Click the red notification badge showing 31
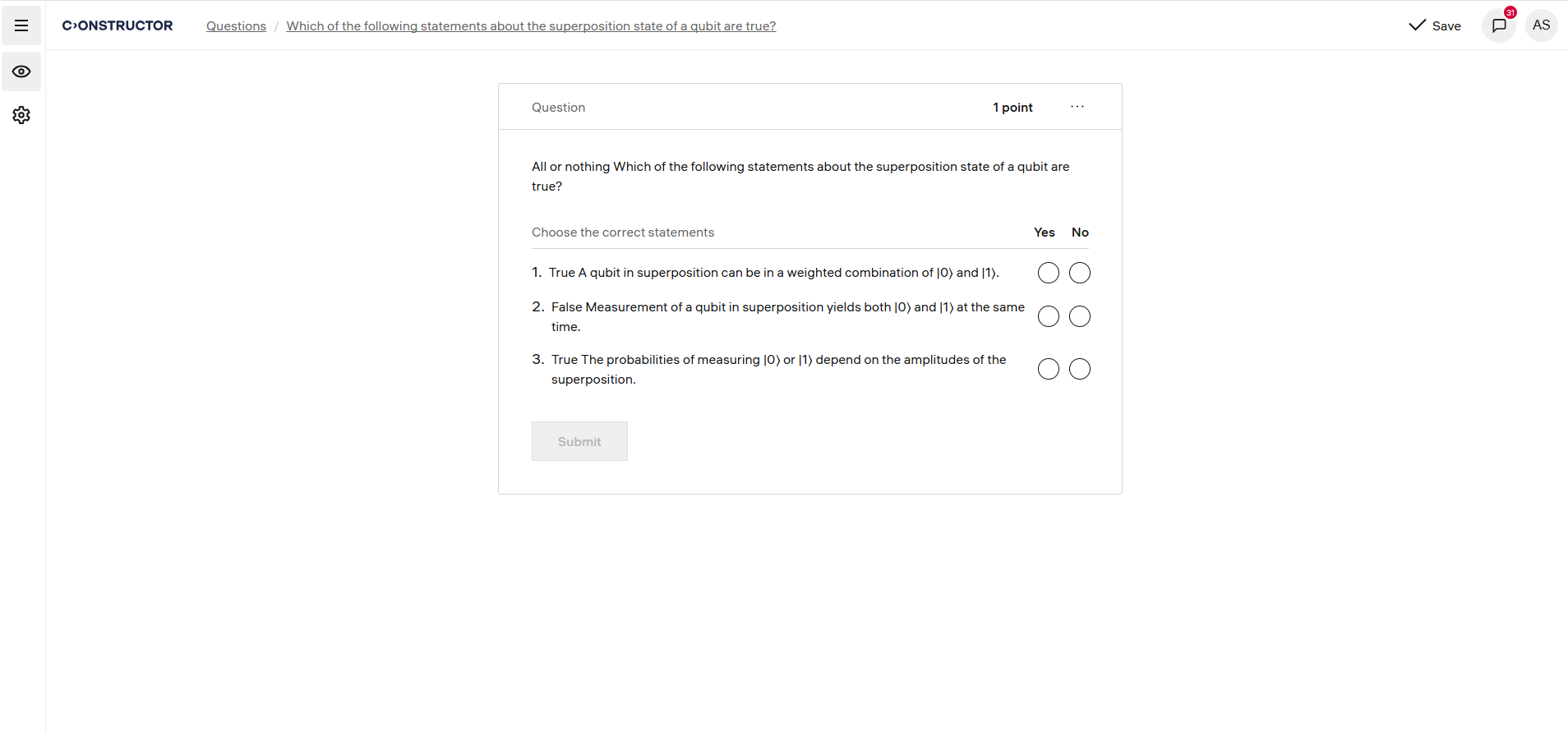Viewport: 1568px width, 732px height. click(x=1510, y=12)
